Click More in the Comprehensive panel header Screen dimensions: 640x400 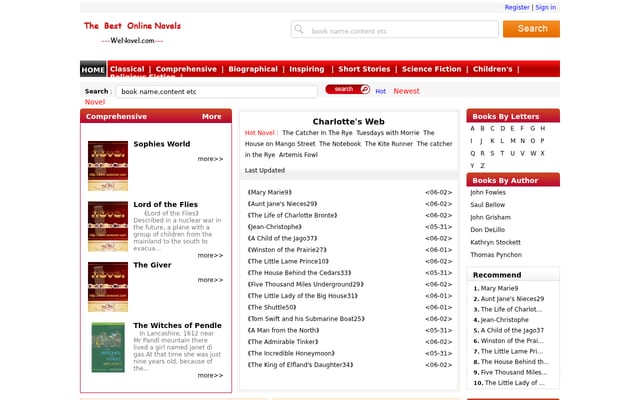pos(211,116)
